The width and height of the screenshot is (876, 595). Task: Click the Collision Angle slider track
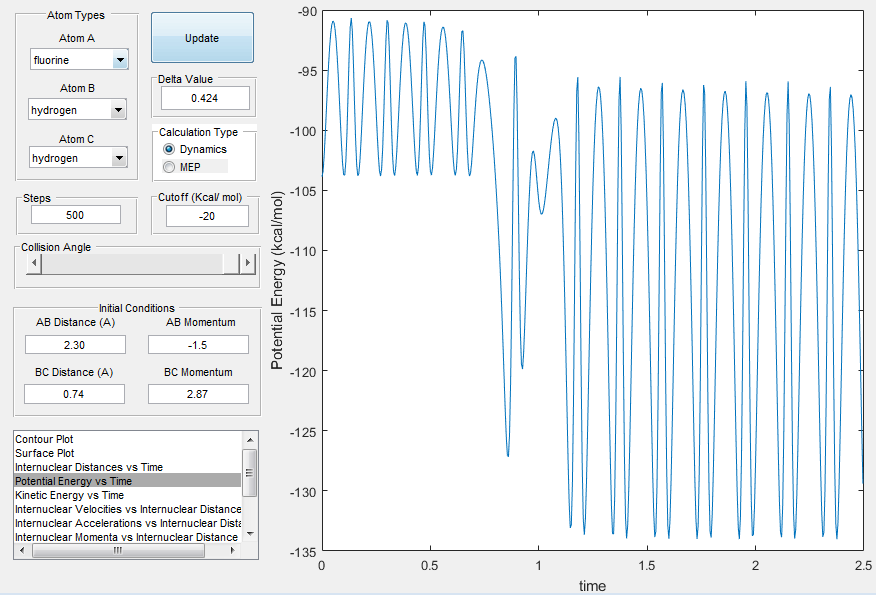(x=132, y=263)
